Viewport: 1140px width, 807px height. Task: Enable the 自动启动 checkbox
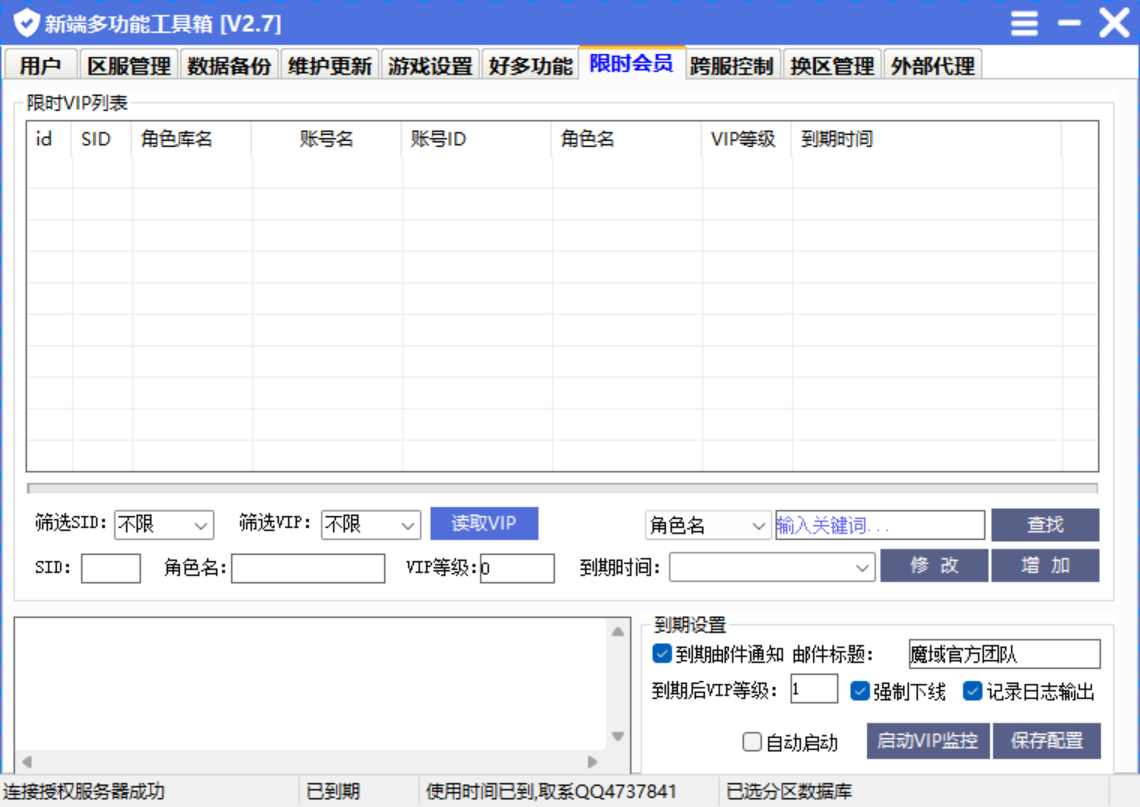[752, 742]
